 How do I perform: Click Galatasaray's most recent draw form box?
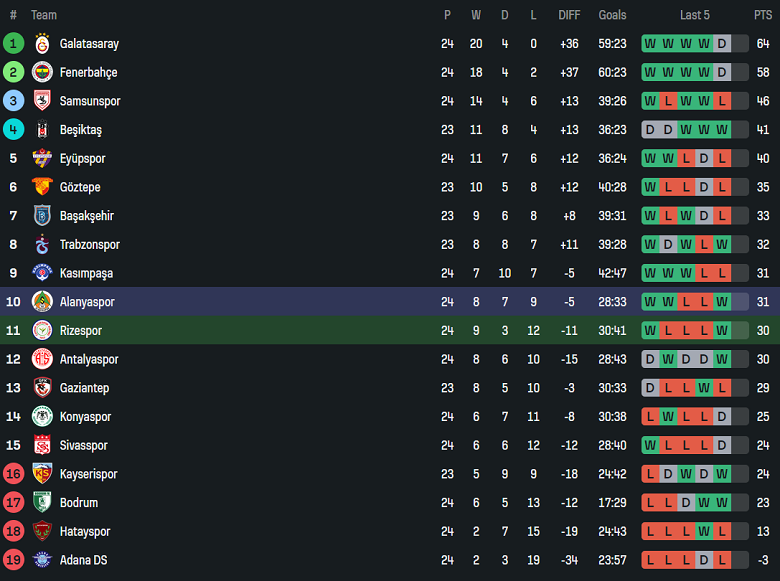722,44
